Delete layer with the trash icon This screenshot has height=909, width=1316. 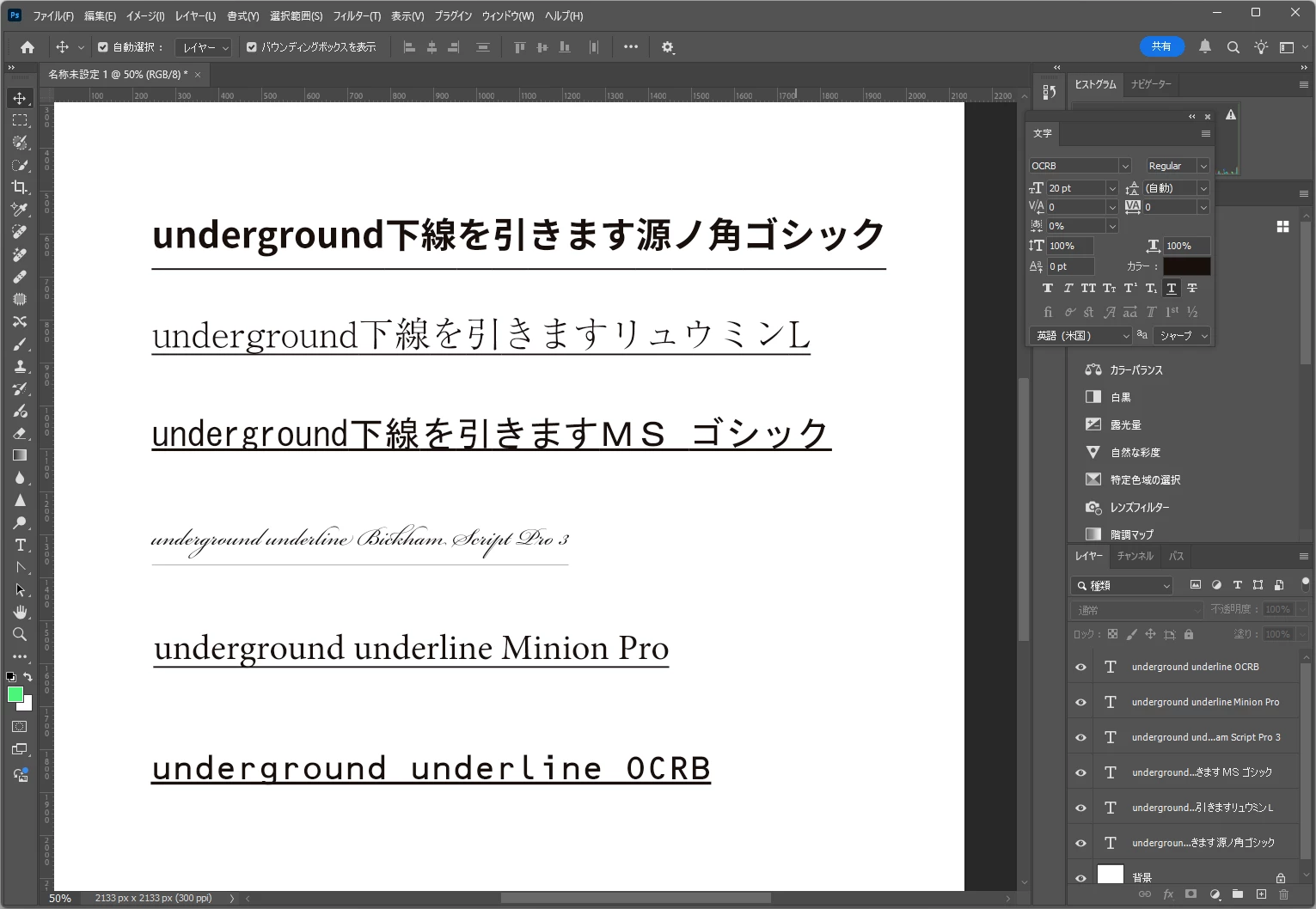click(1284, 894)
